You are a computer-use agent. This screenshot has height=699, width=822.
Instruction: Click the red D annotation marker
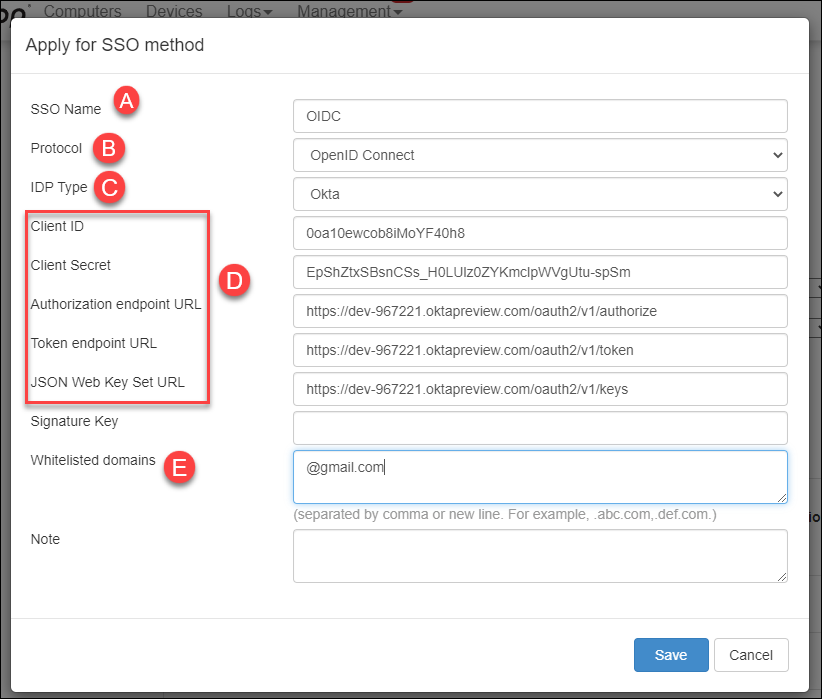[x=234, y=281]
